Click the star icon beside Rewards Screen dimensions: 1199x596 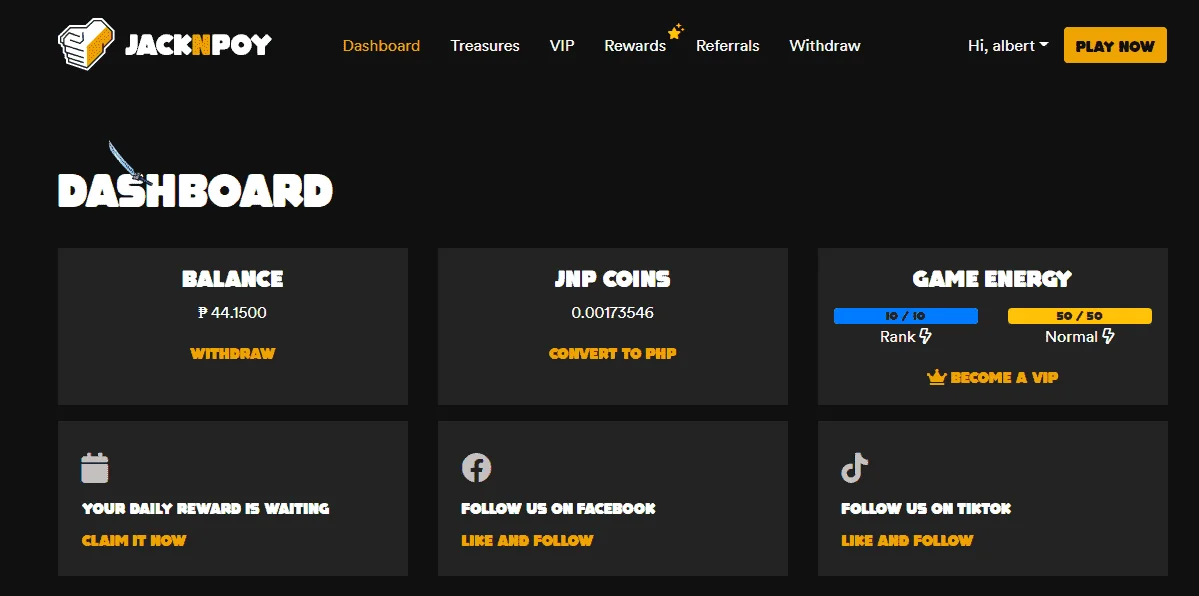coord(675,31)
